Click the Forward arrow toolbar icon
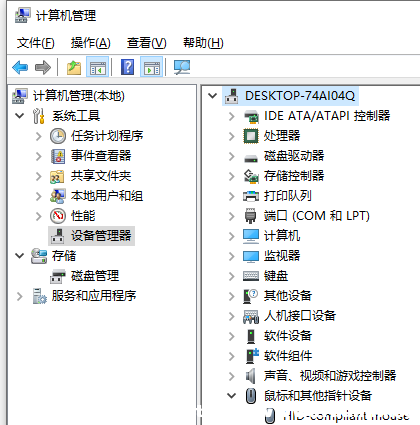The height and width of the screenshot is (425, 420). tap(43, 67)
